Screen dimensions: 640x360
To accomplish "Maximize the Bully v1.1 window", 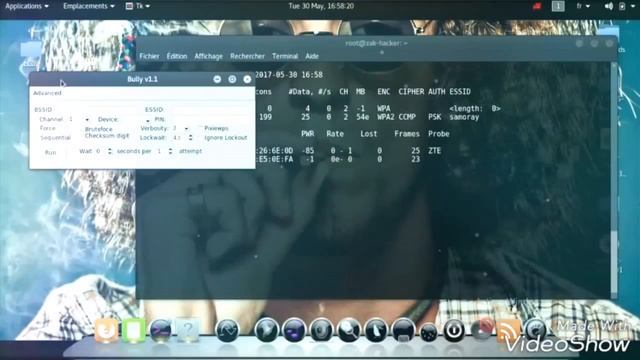I will pos(232,79).
